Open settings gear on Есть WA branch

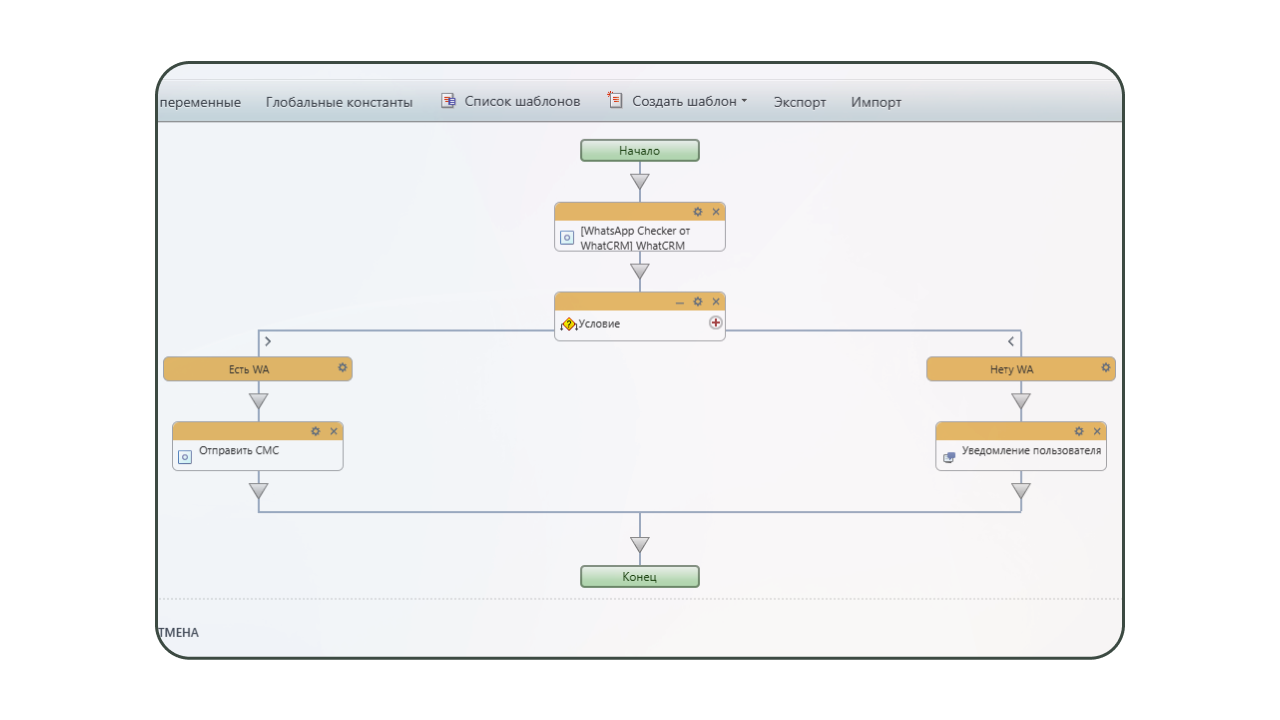click(342, 368)
